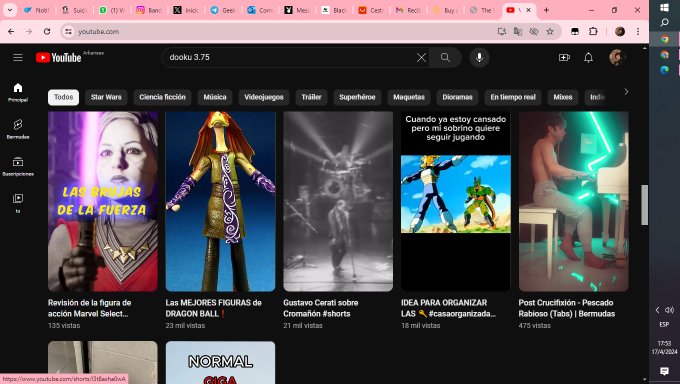
Task: Open the YouTube hamburger guide menu
Action: point(18,57)
